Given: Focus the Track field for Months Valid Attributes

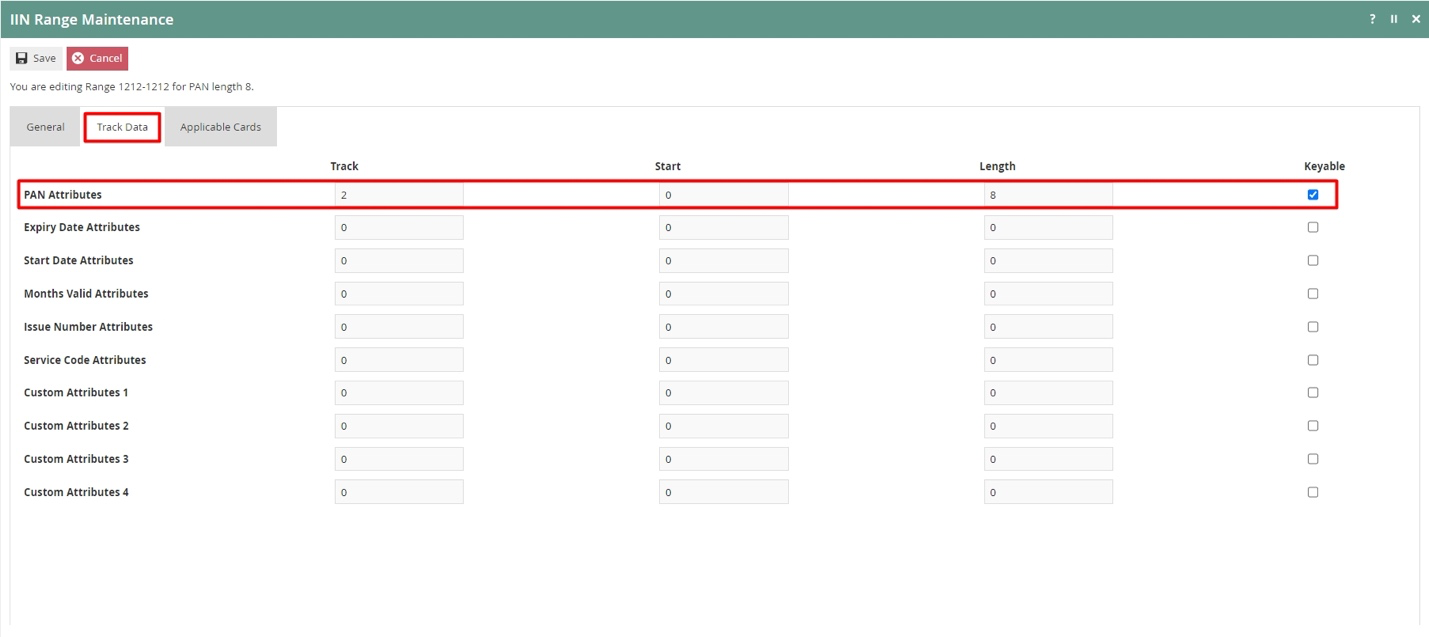Looking at the screenshot, I should click(x=398, y=293).
